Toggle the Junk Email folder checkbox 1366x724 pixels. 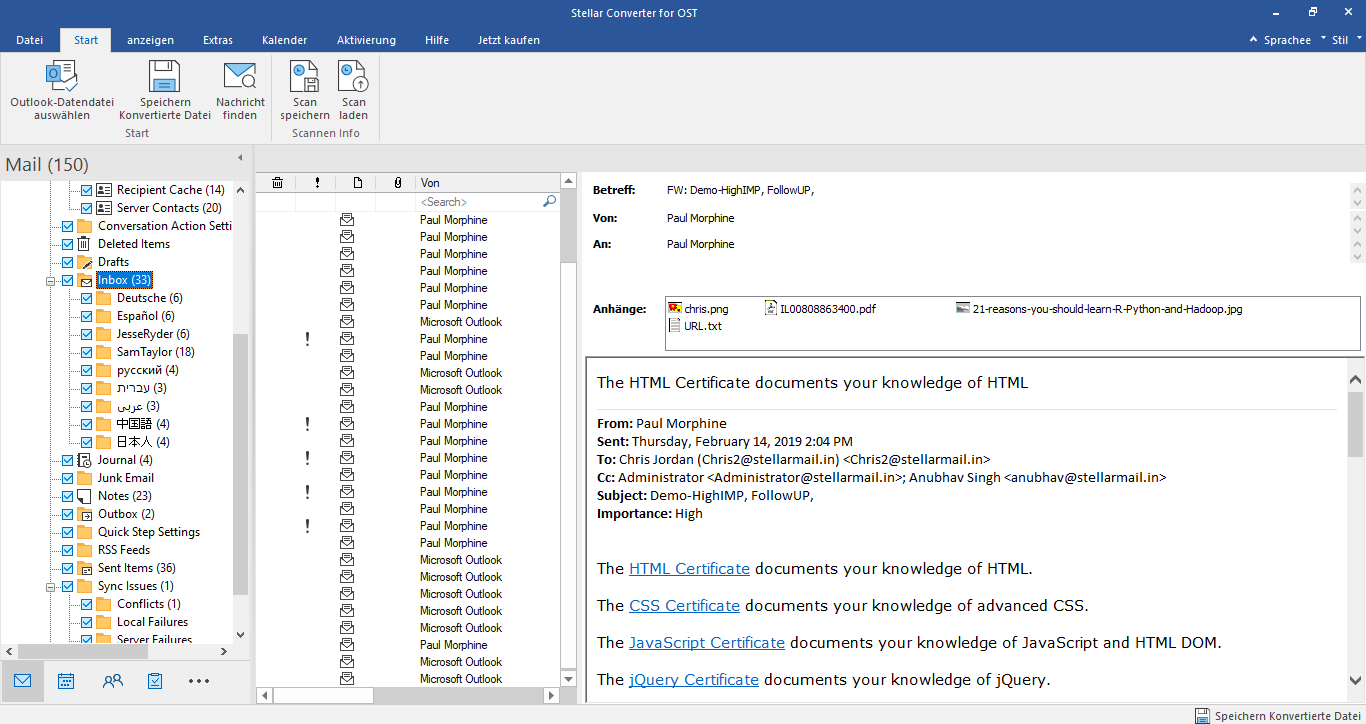67,478
